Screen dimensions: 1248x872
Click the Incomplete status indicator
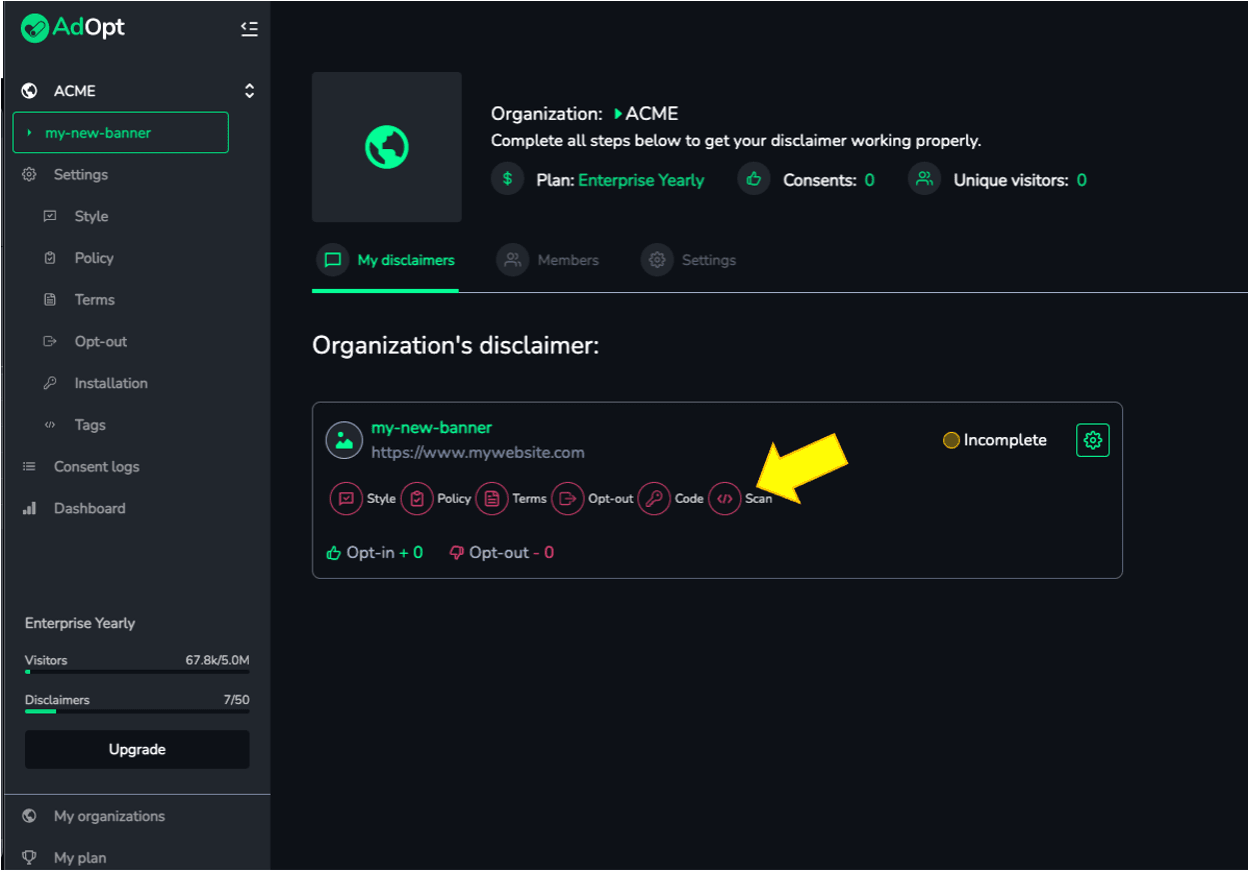click(995, 440)
